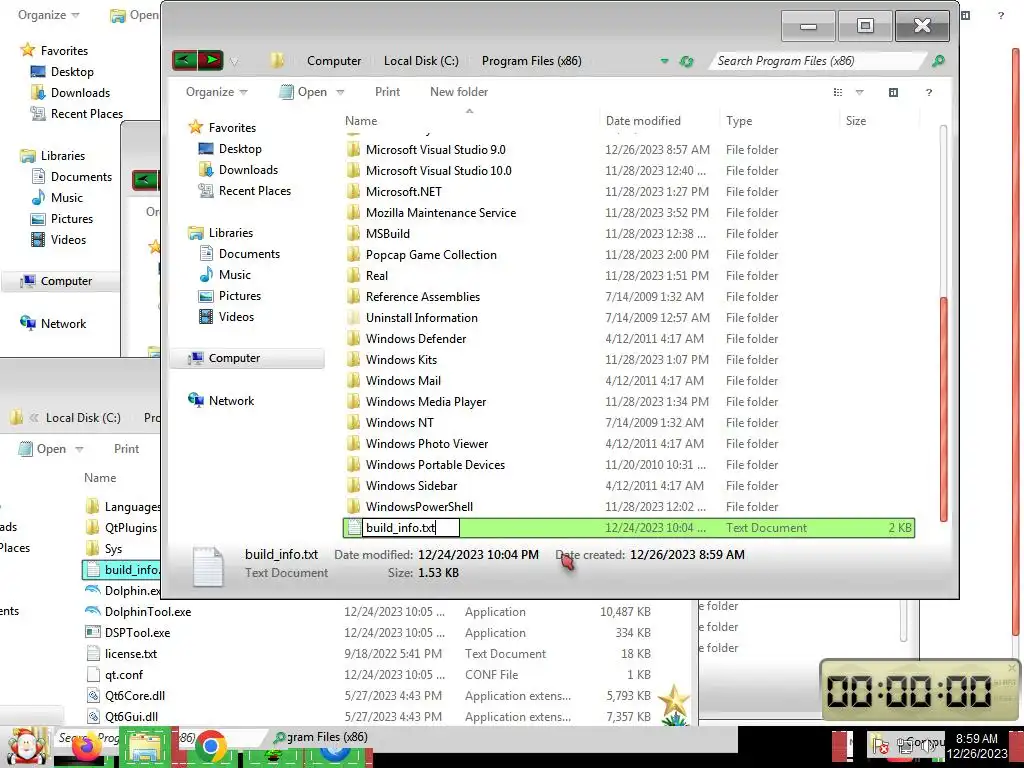The height and width of the screenshot is (768, 1024).
Task: Click the build_info.txt file icon in the highlighted row
Action: click(x=353, y=528)
